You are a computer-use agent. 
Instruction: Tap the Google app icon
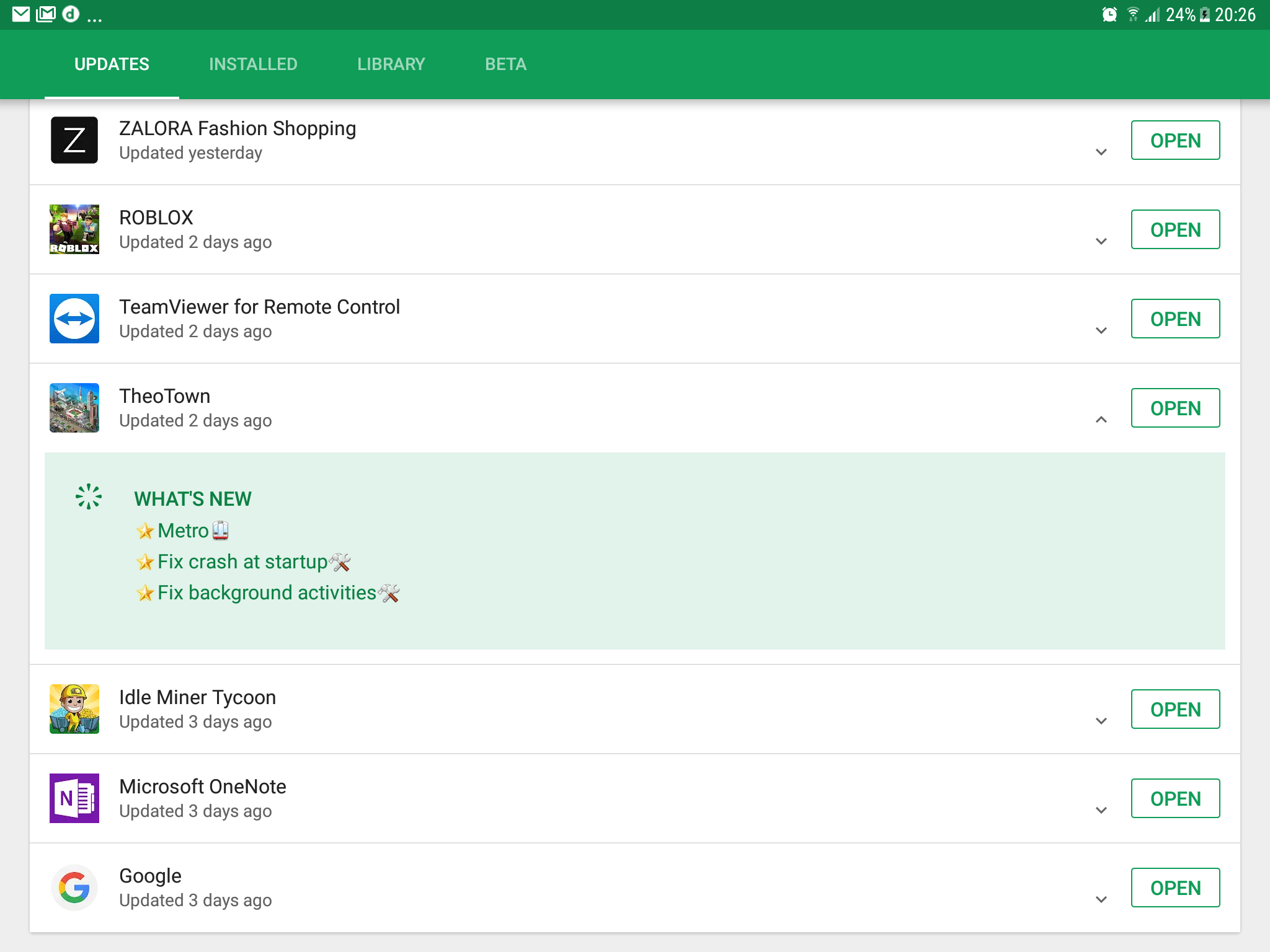pos(74,888)
